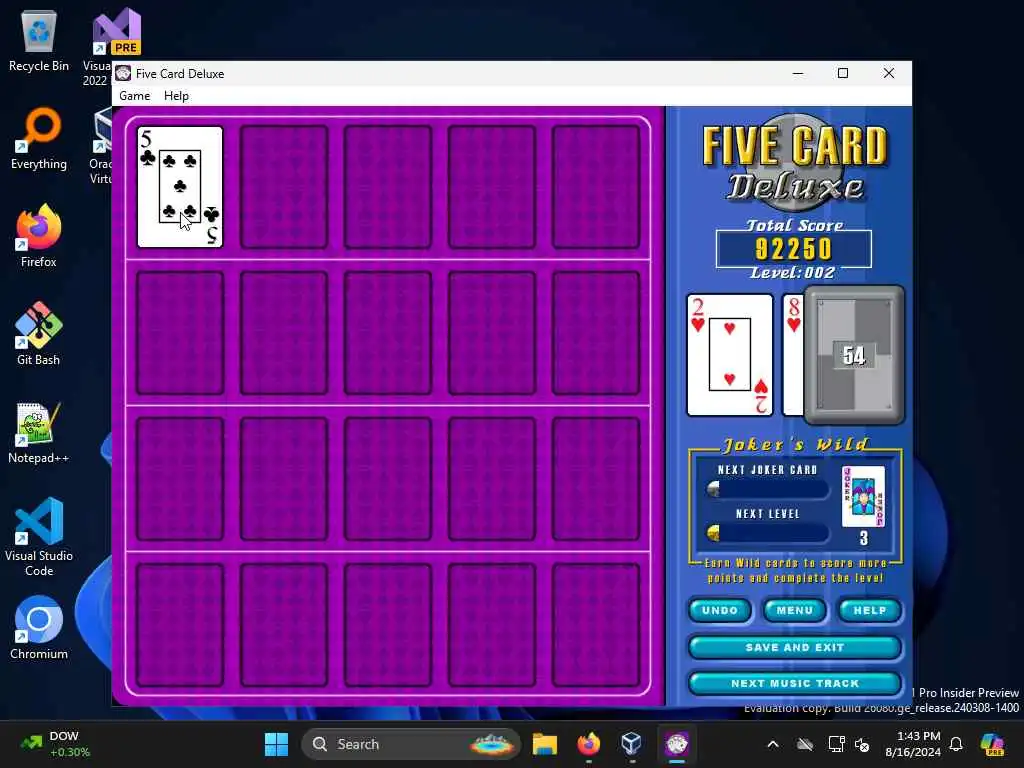The image size is (1024, 768).
Task: Open the notifications bell
Action: pyautogui.click(x=956, y=744)
